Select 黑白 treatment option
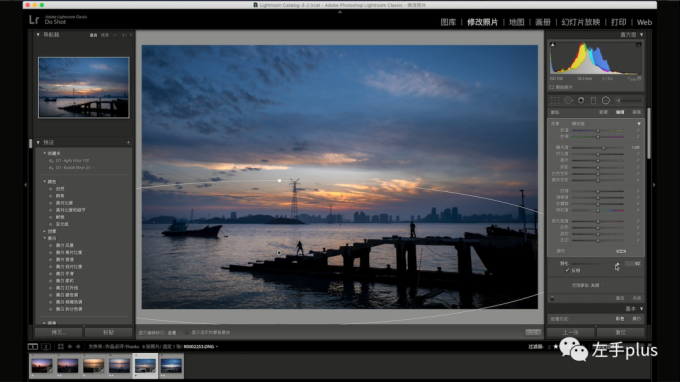The height and width of the screenshot is (382, 680). [x=636, y=319]
